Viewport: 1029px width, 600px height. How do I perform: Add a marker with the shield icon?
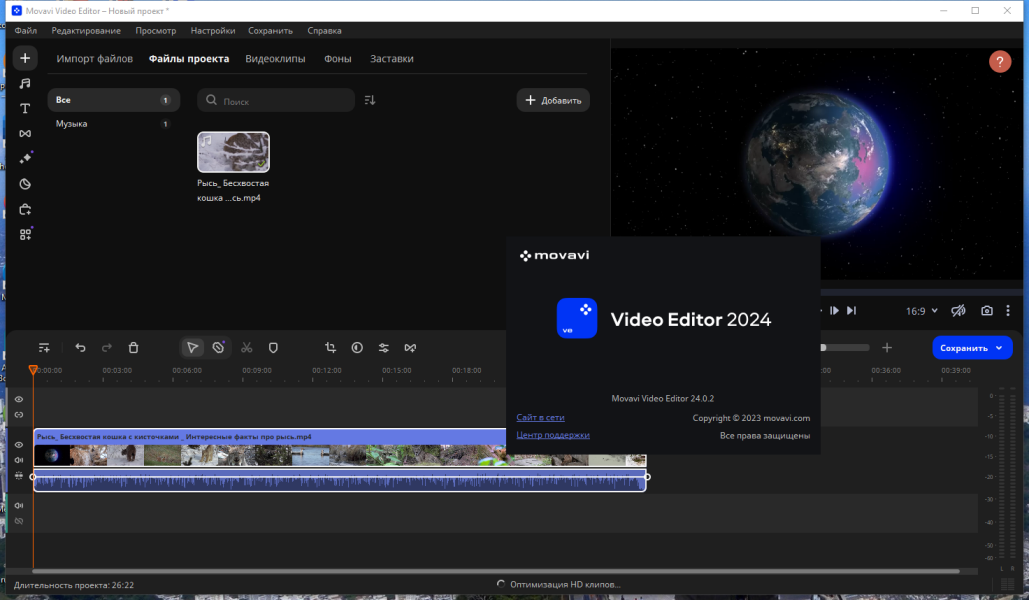[273, 348]
